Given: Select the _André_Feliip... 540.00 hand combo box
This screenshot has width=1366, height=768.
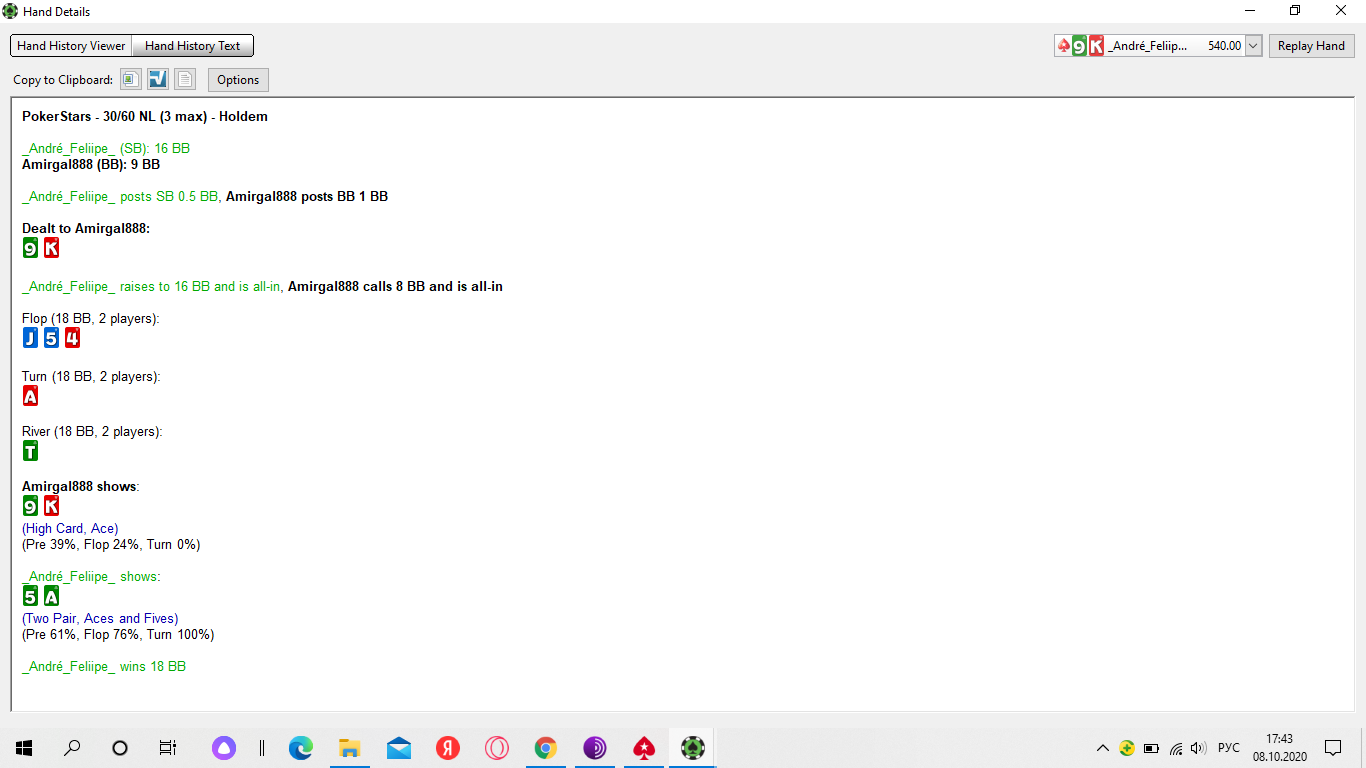Looking at the screenshot, I should coord(1158,46).
